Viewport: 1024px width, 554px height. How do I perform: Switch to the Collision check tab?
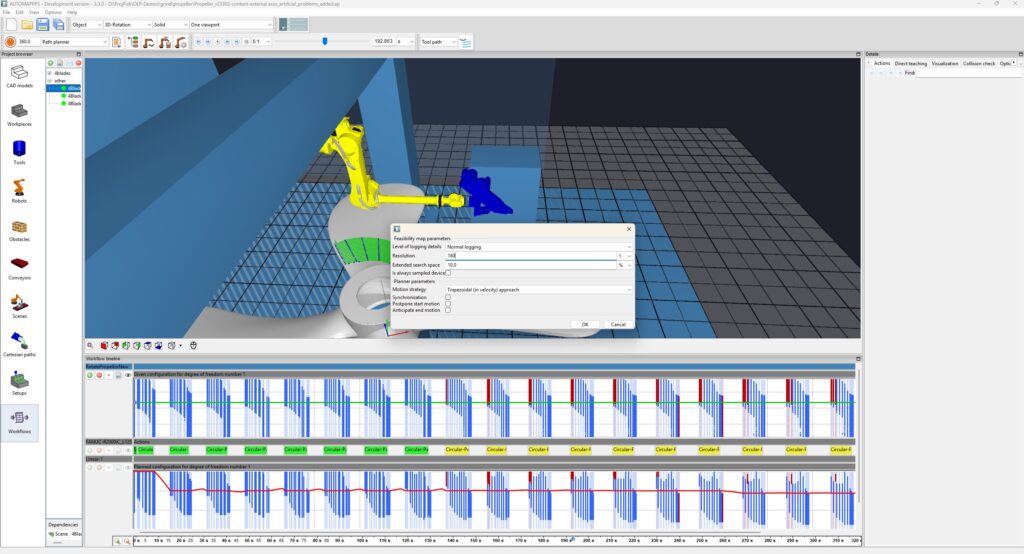click(978, 63)
